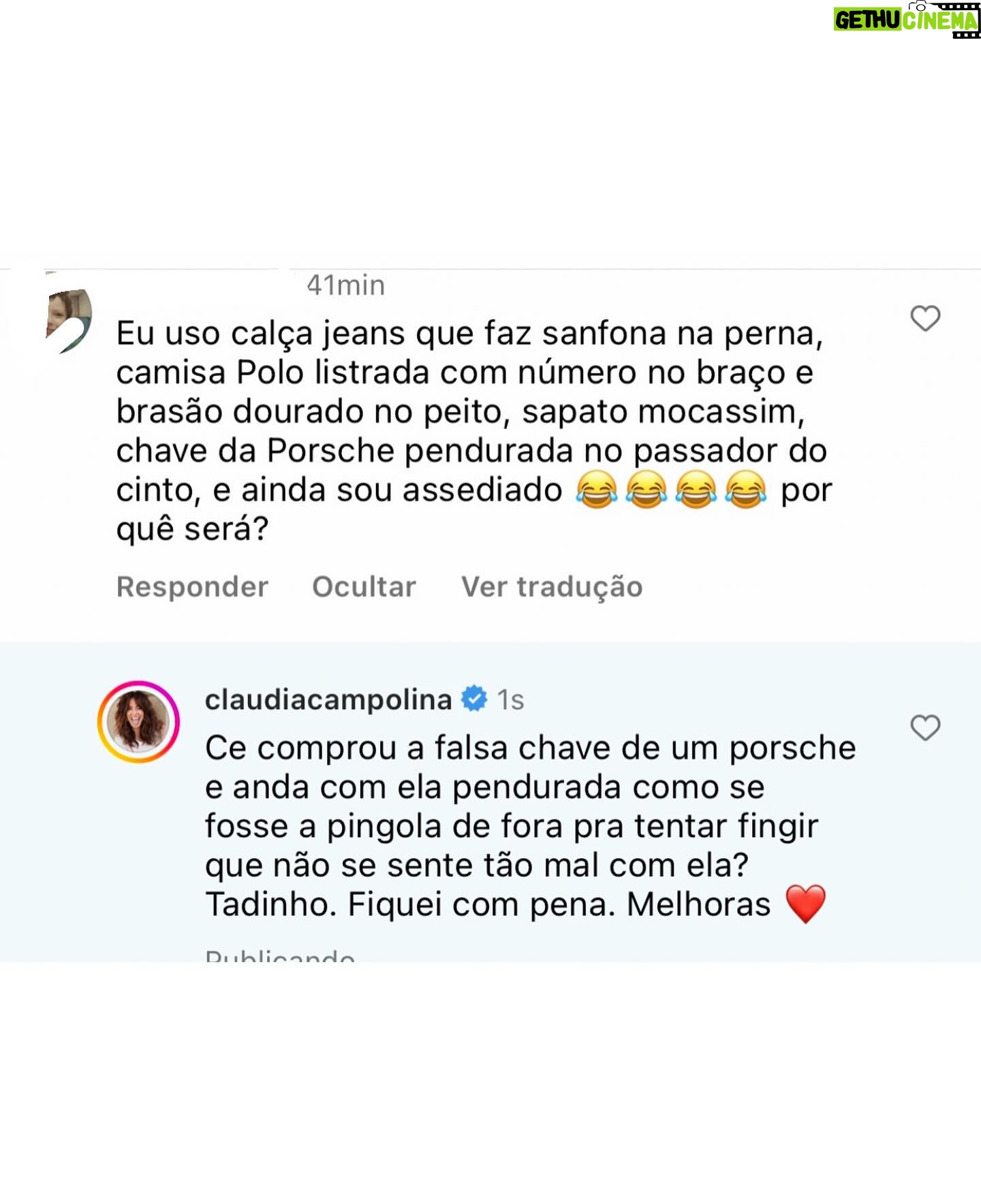Click the blue verified badge beside claudiacampolina
This screenshot has height=1204, width=981.
(x=474, y=699)
